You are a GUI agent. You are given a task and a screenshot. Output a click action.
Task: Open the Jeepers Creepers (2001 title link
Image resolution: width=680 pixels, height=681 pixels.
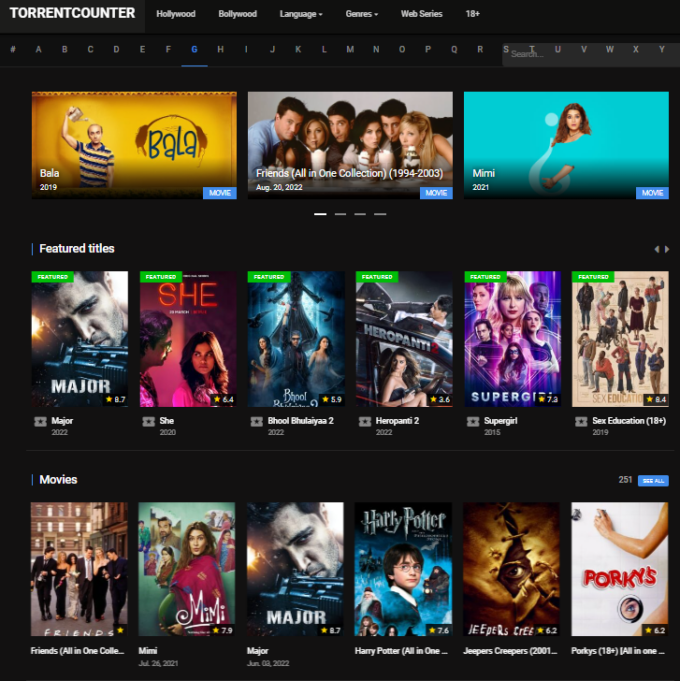point(510,651)
